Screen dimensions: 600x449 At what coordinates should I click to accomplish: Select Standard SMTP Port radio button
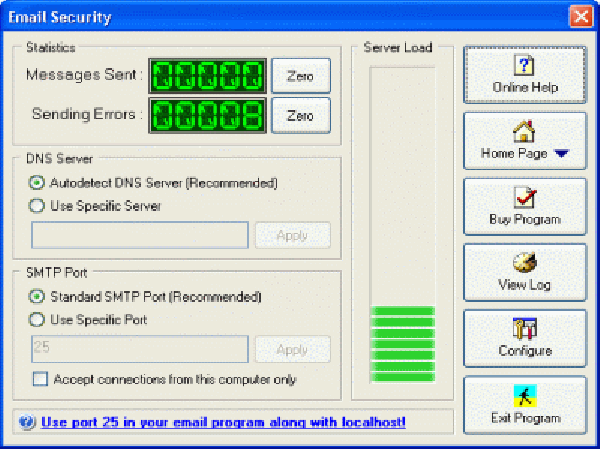[x=36, y=297]
